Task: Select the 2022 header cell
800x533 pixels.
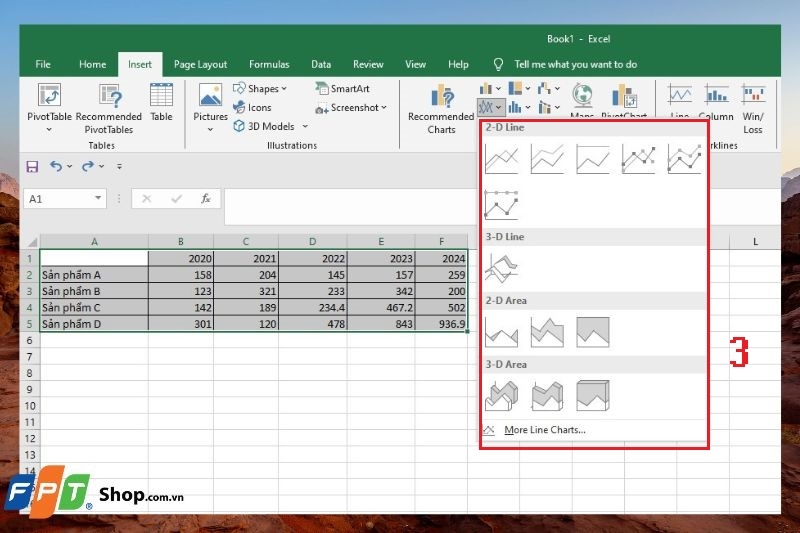Action: (313, 259)
